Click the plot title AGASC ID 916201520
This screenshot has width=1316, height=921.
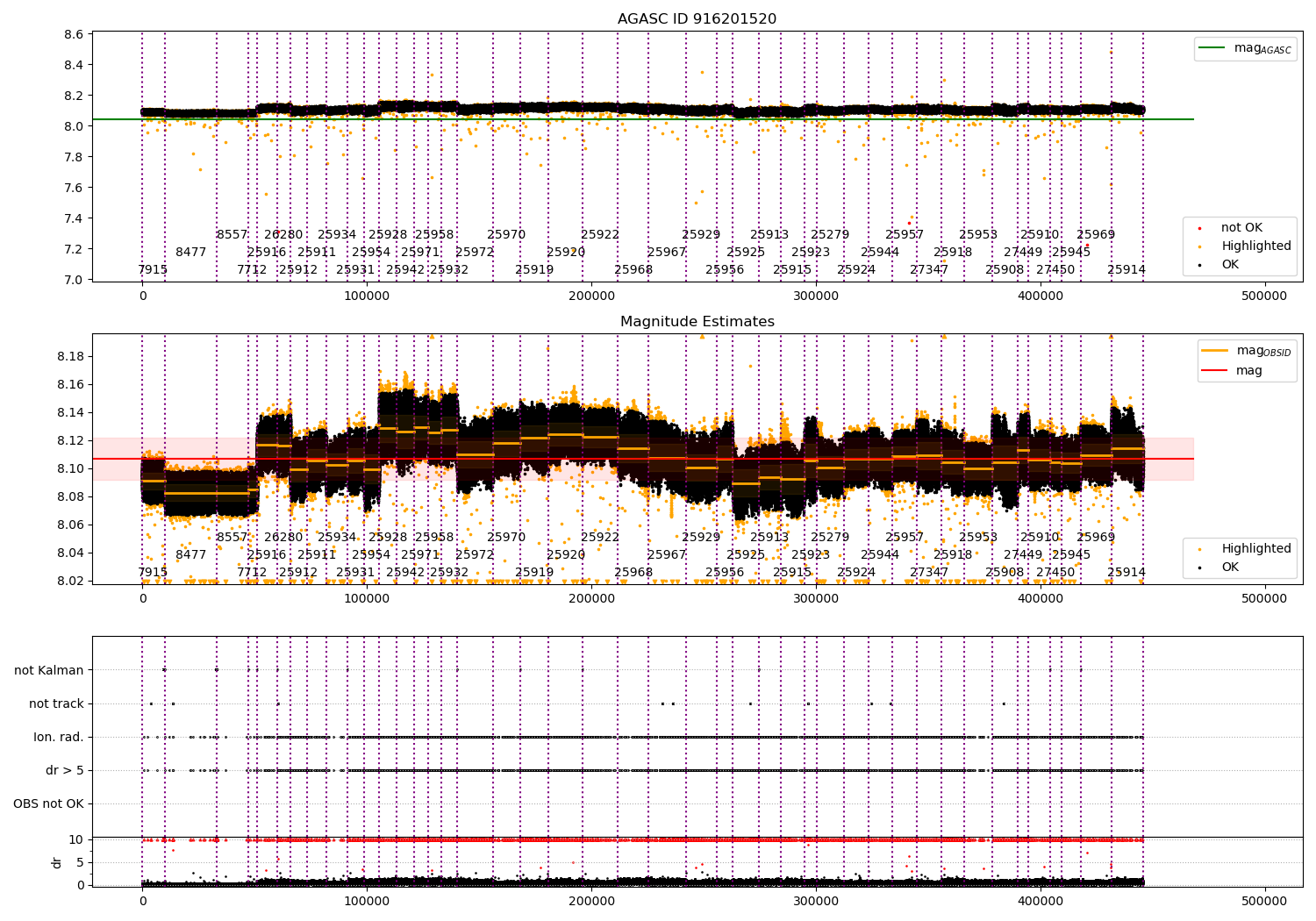[x=697, y=19]
